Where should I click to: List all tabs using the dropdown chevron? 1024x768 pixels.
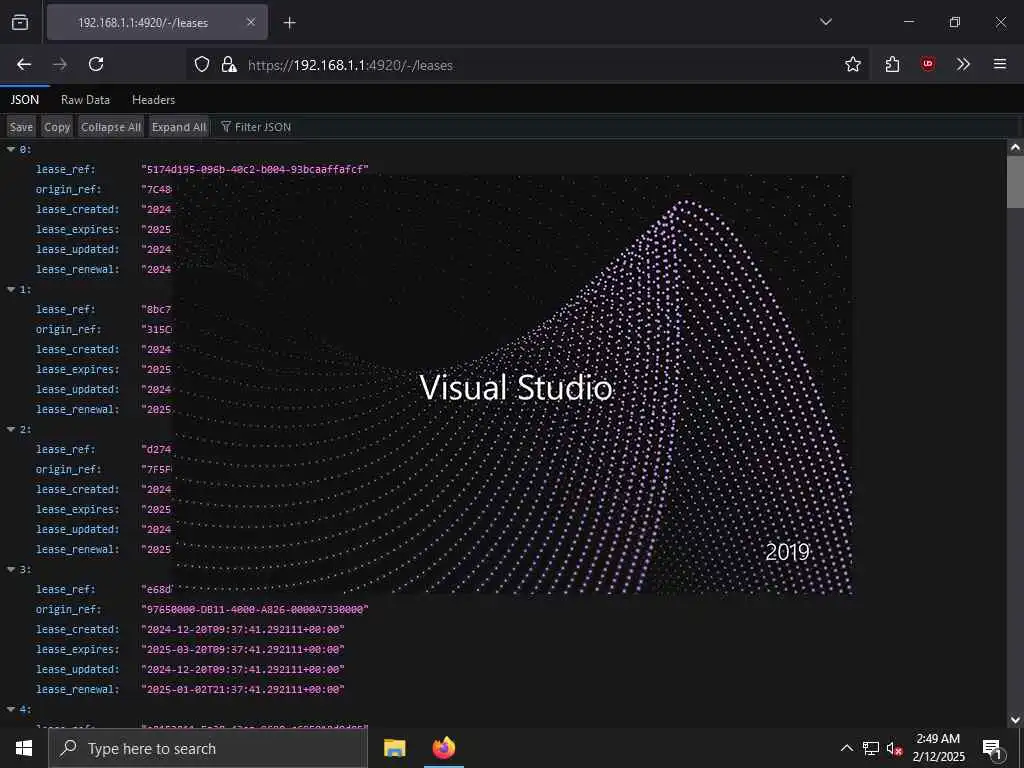click(825, 22)
